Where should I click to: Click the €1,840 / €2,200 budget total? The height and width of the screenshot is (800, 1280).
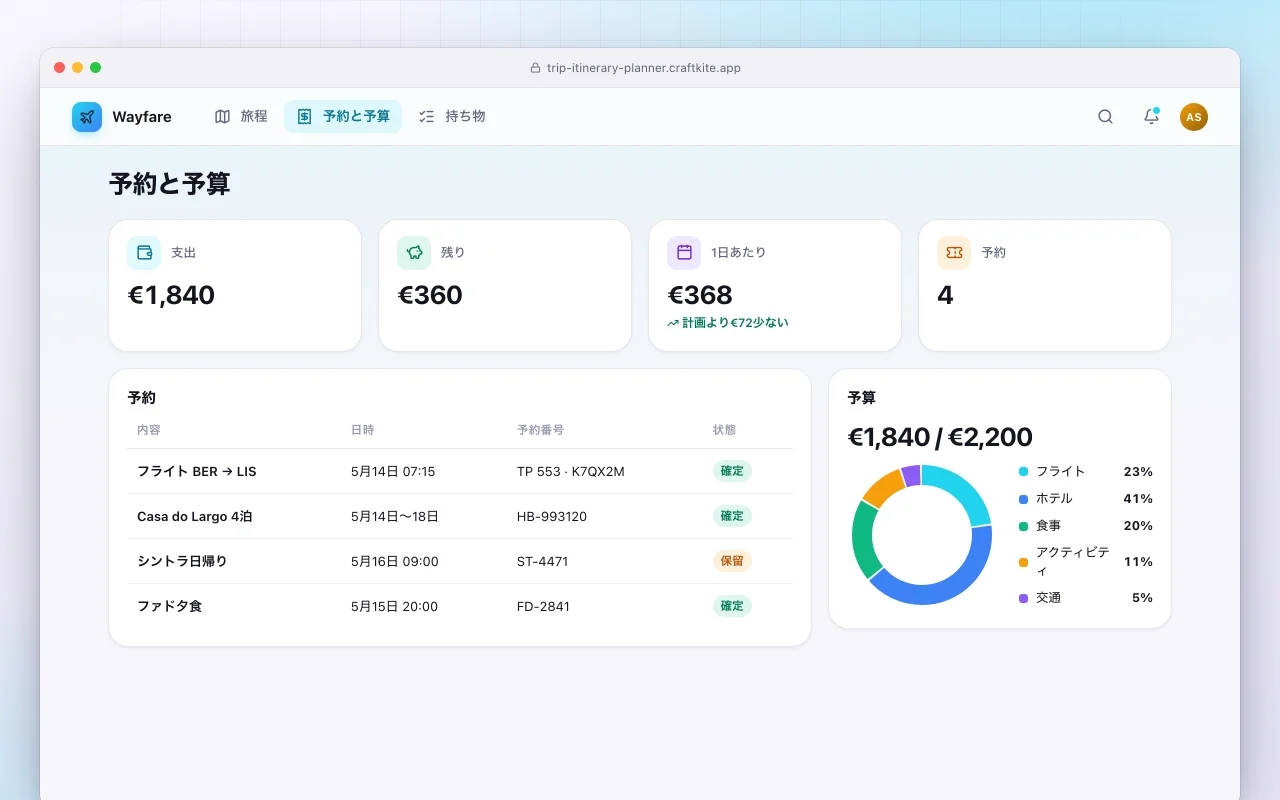coord(940,437)
